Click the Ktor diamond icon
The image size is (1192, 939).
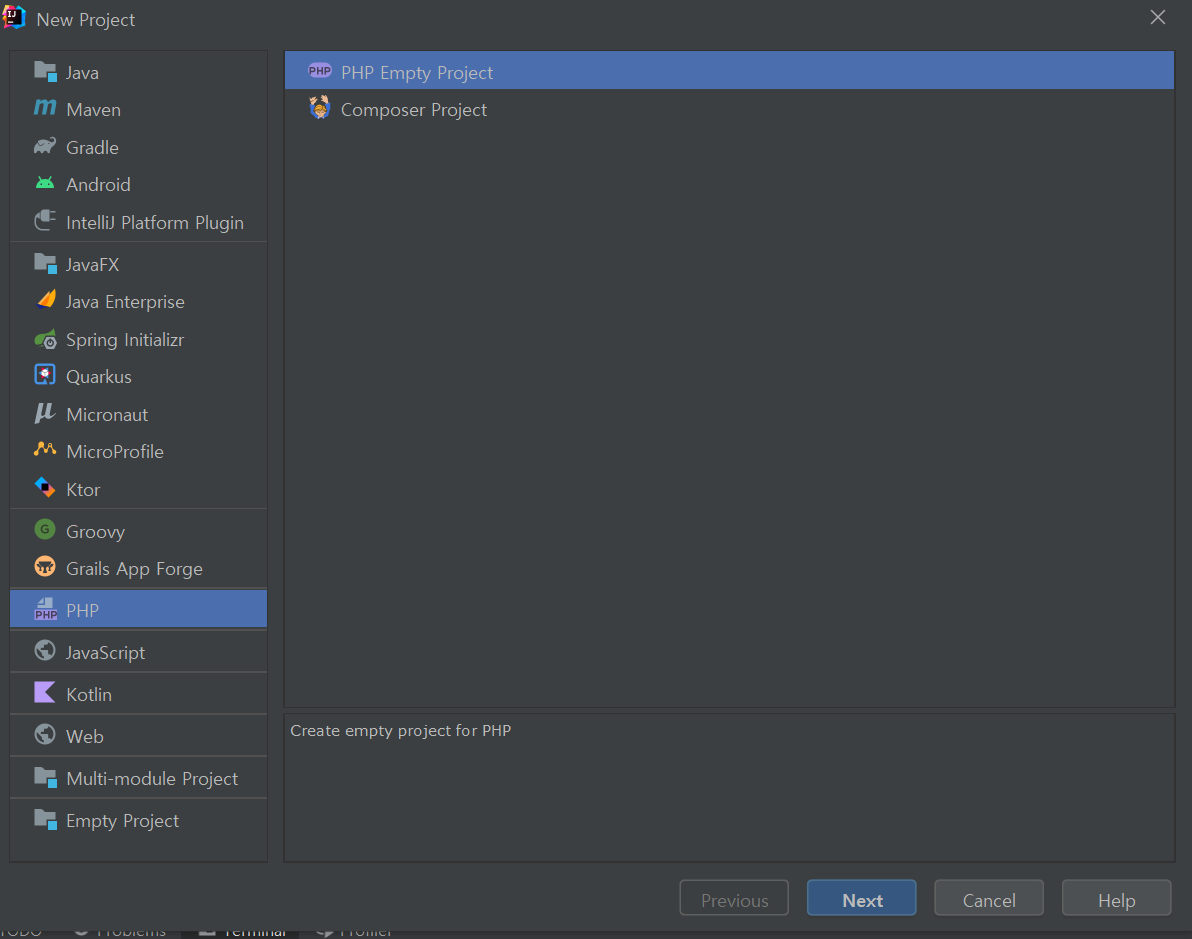46,488
